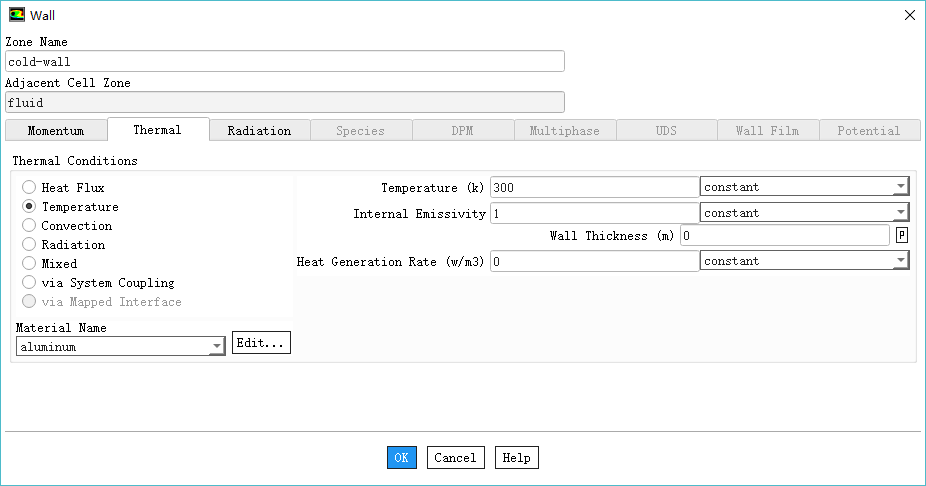Select the Convection thermal condition

29,226
